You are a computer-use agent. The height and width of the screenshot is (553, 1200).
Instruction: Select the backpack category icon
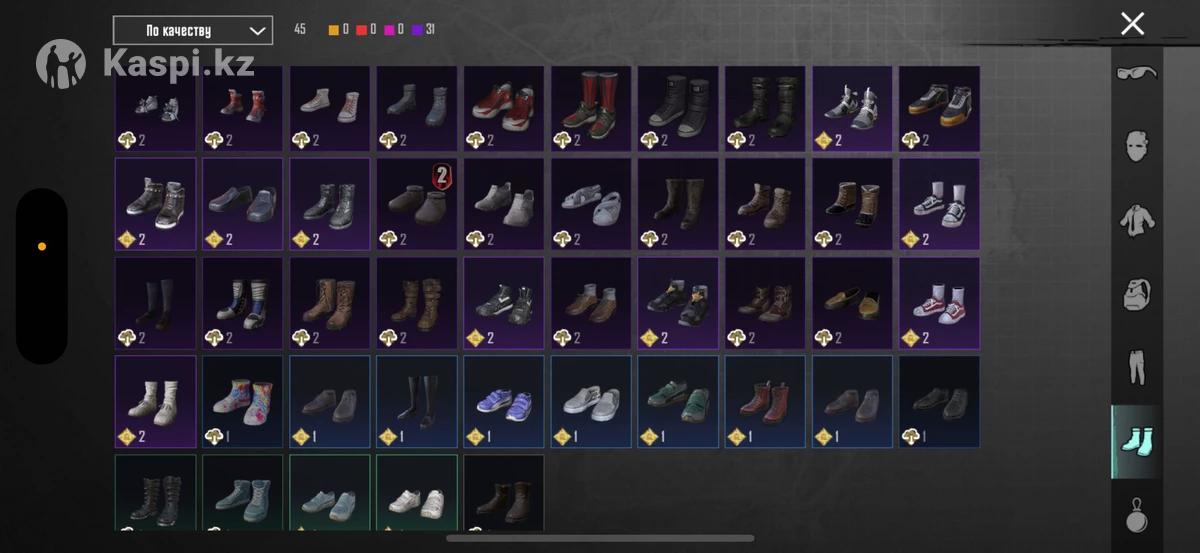(x=1137, y=294)
